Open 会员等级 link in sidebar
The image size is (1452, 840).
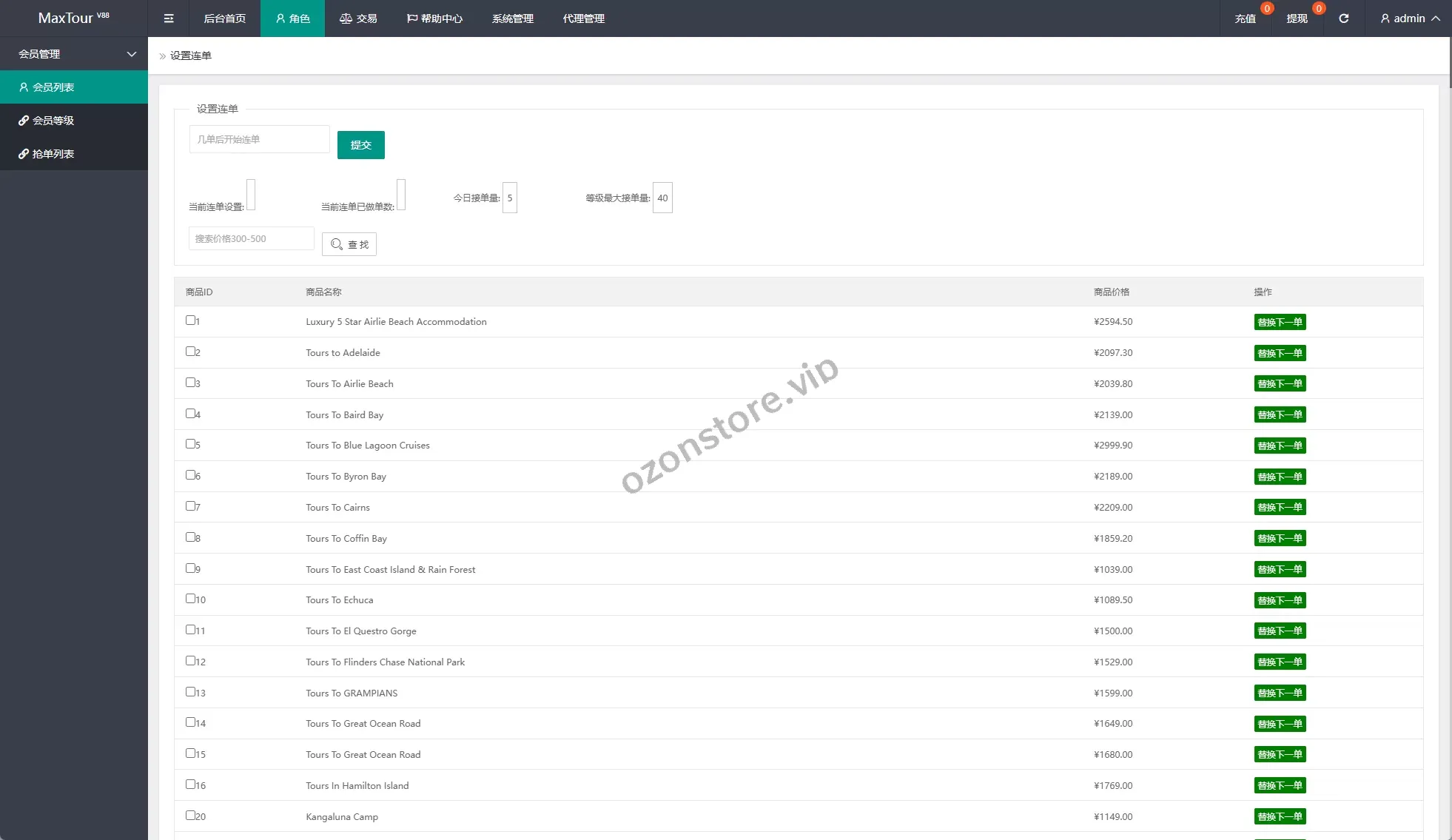(x=53, y=121)
